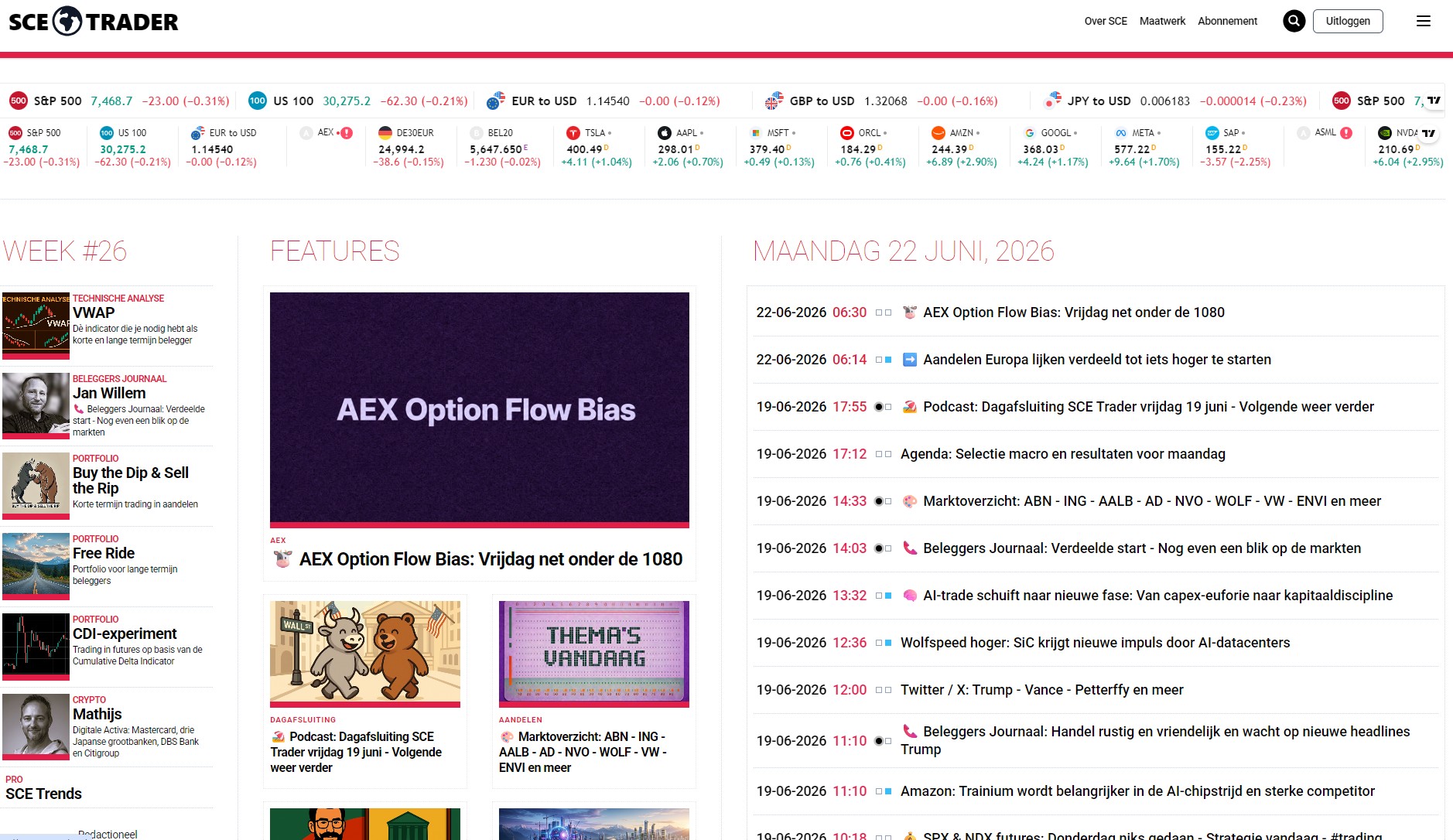The height and width of the screenshot is (840, 1453).
Task: Click the SCE Trader globe logo
Action: tap(67, 21)
